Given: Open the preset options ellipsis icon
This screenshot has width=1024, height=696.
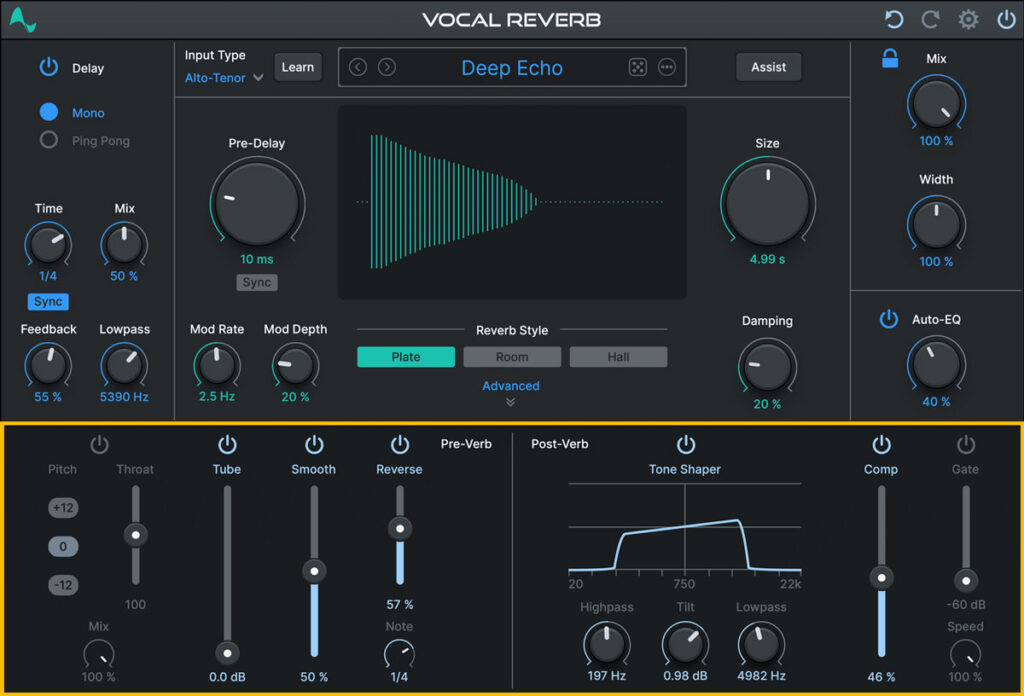Looking at the screenshot, I should tap(666, 67).
